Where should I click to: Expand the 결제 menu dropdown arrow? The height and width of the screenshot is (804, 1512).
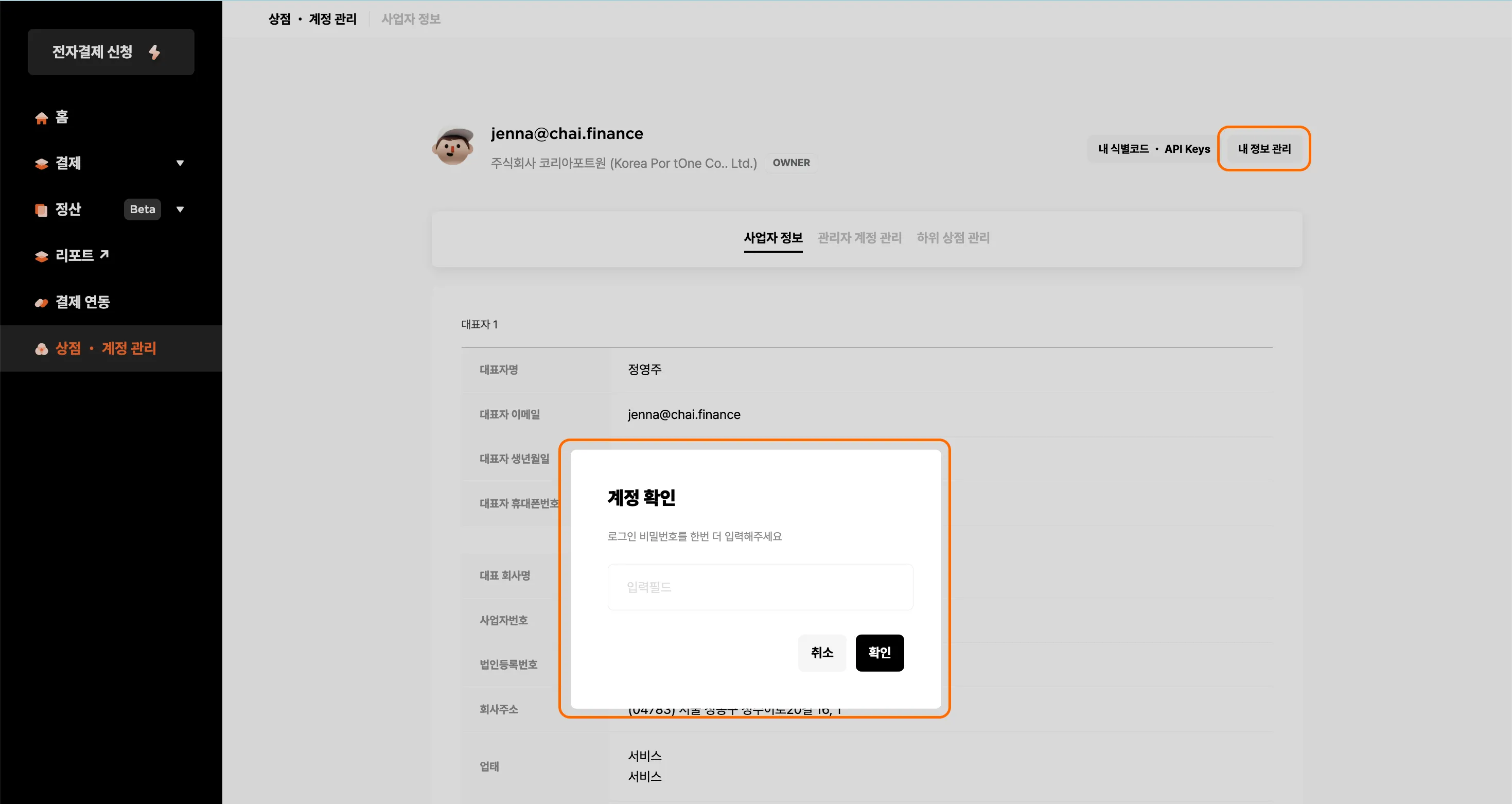180,163
